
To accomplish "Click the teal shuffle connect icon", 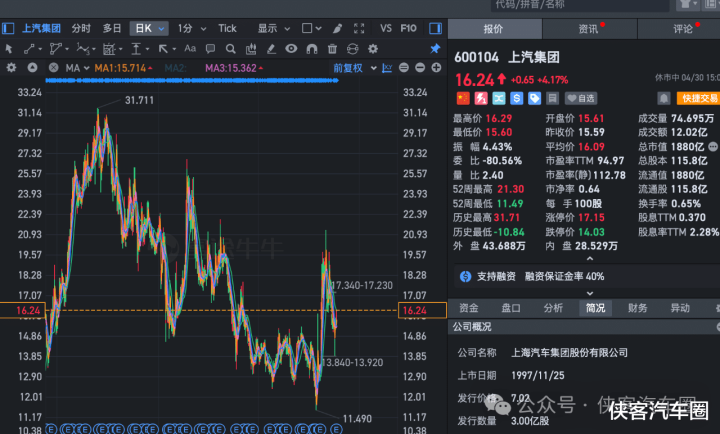I will 499,98.
